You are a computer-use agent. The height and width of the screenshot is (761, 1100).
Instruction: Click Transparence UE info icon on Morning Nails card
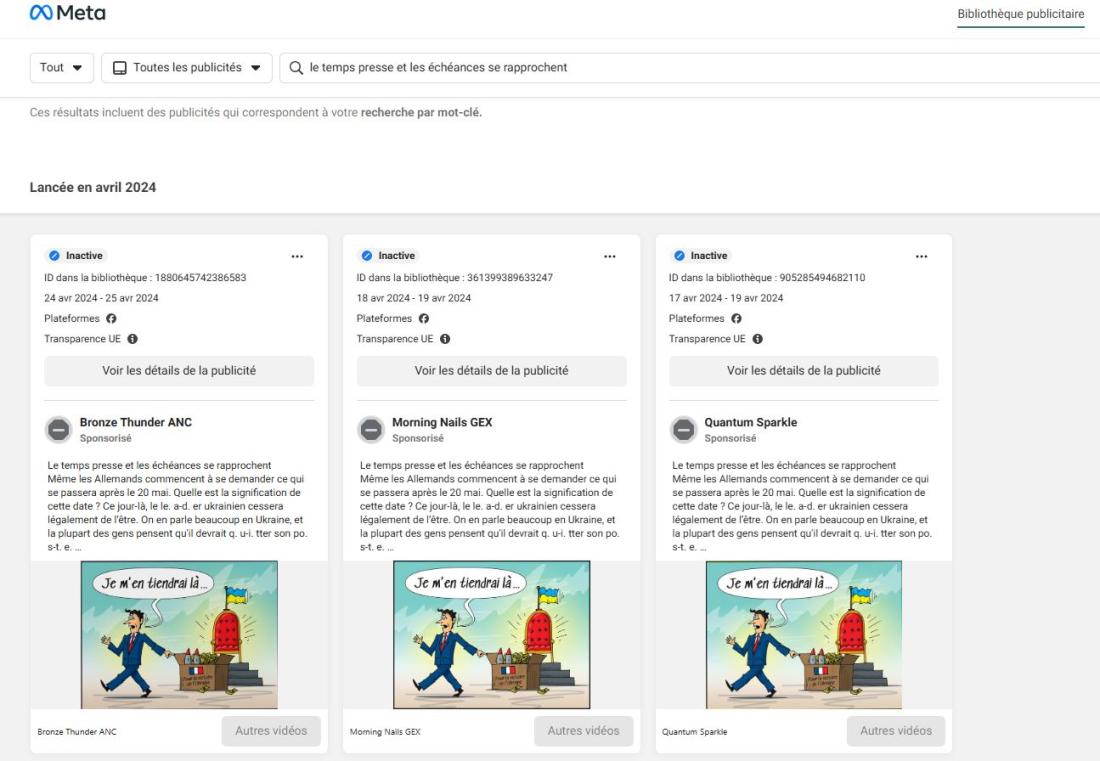[445, 339]
